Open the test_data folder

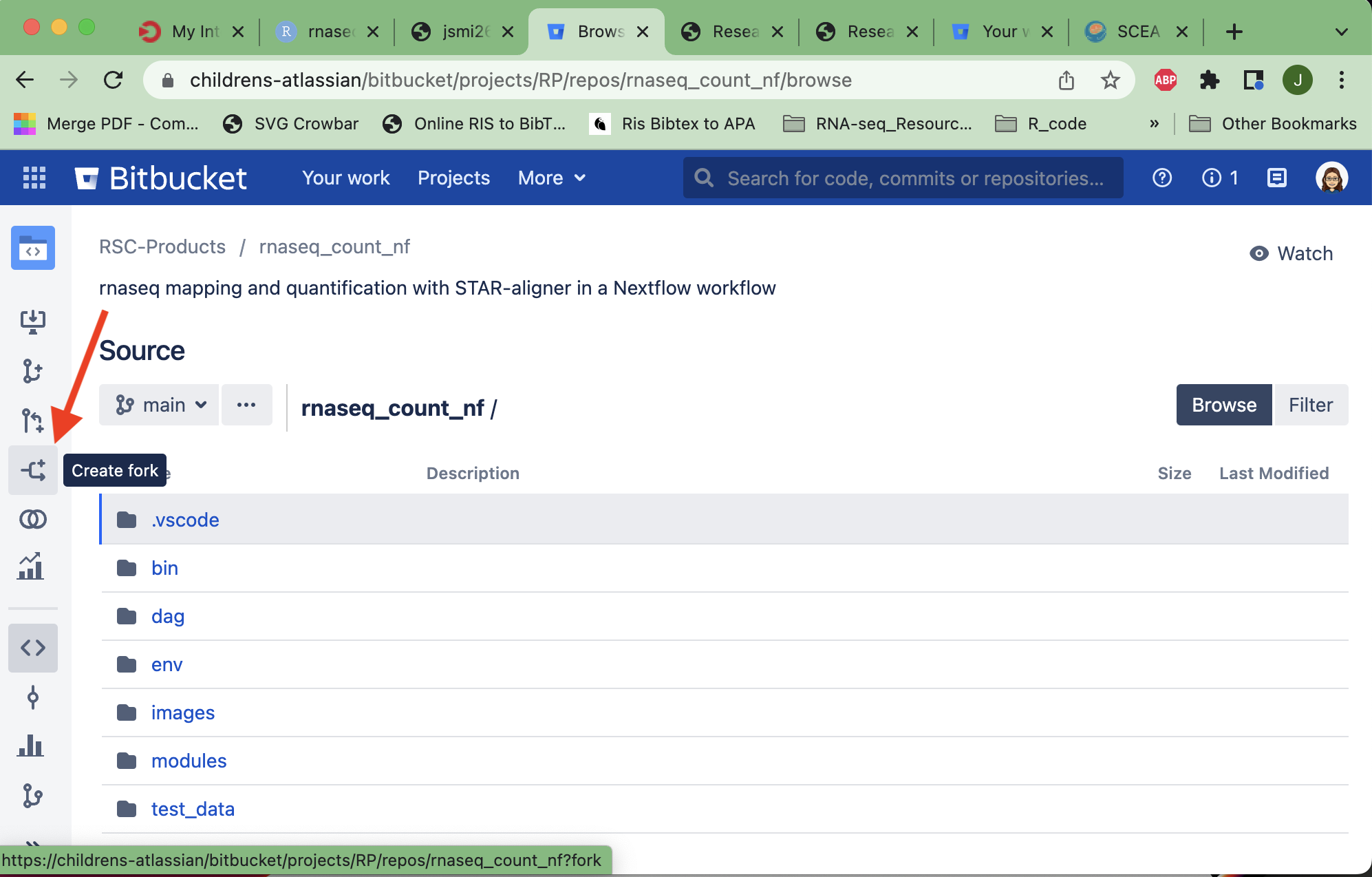coord(193,809)
